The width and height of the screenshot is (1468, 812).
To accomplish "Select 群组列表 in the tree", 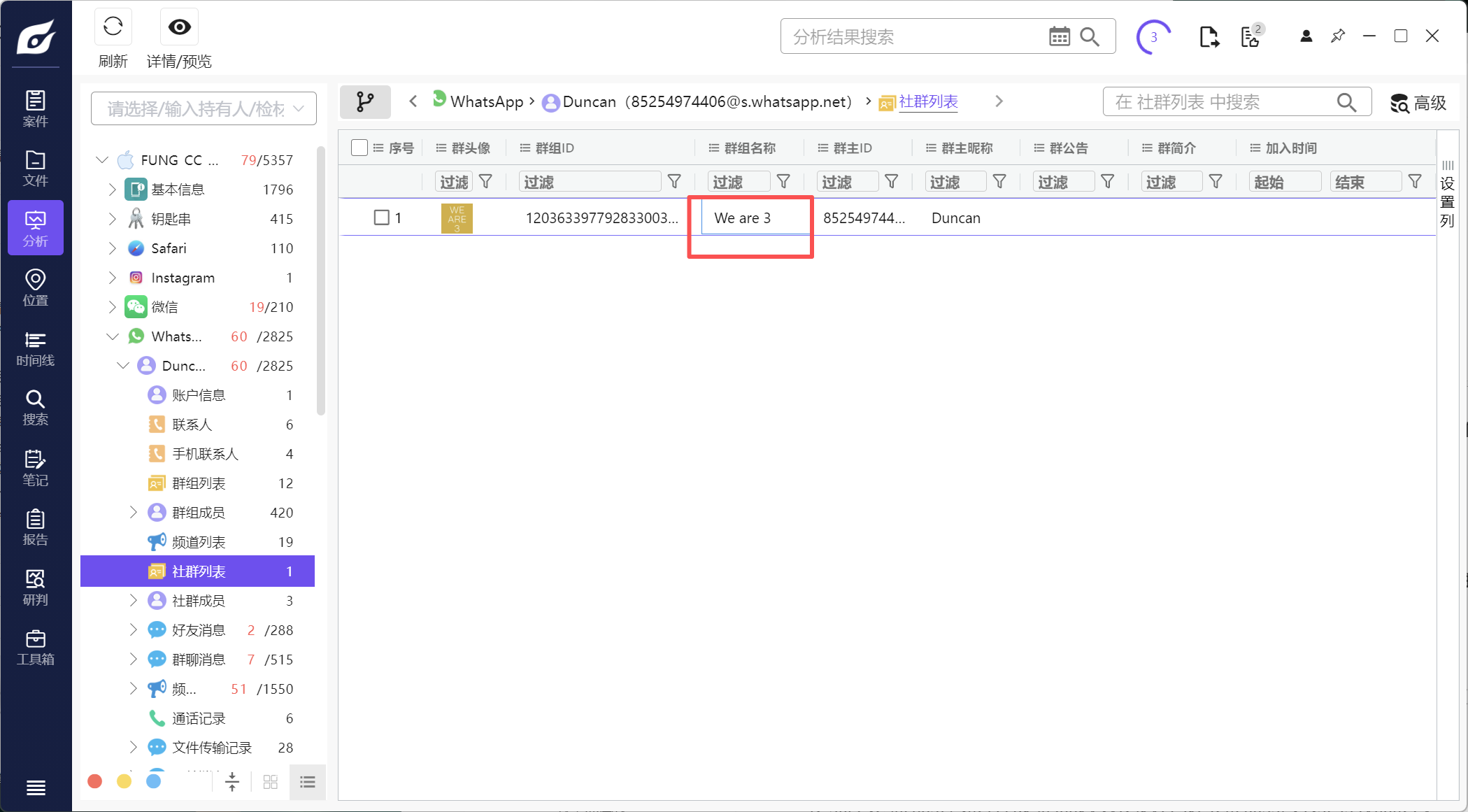I will coord(199,483).
